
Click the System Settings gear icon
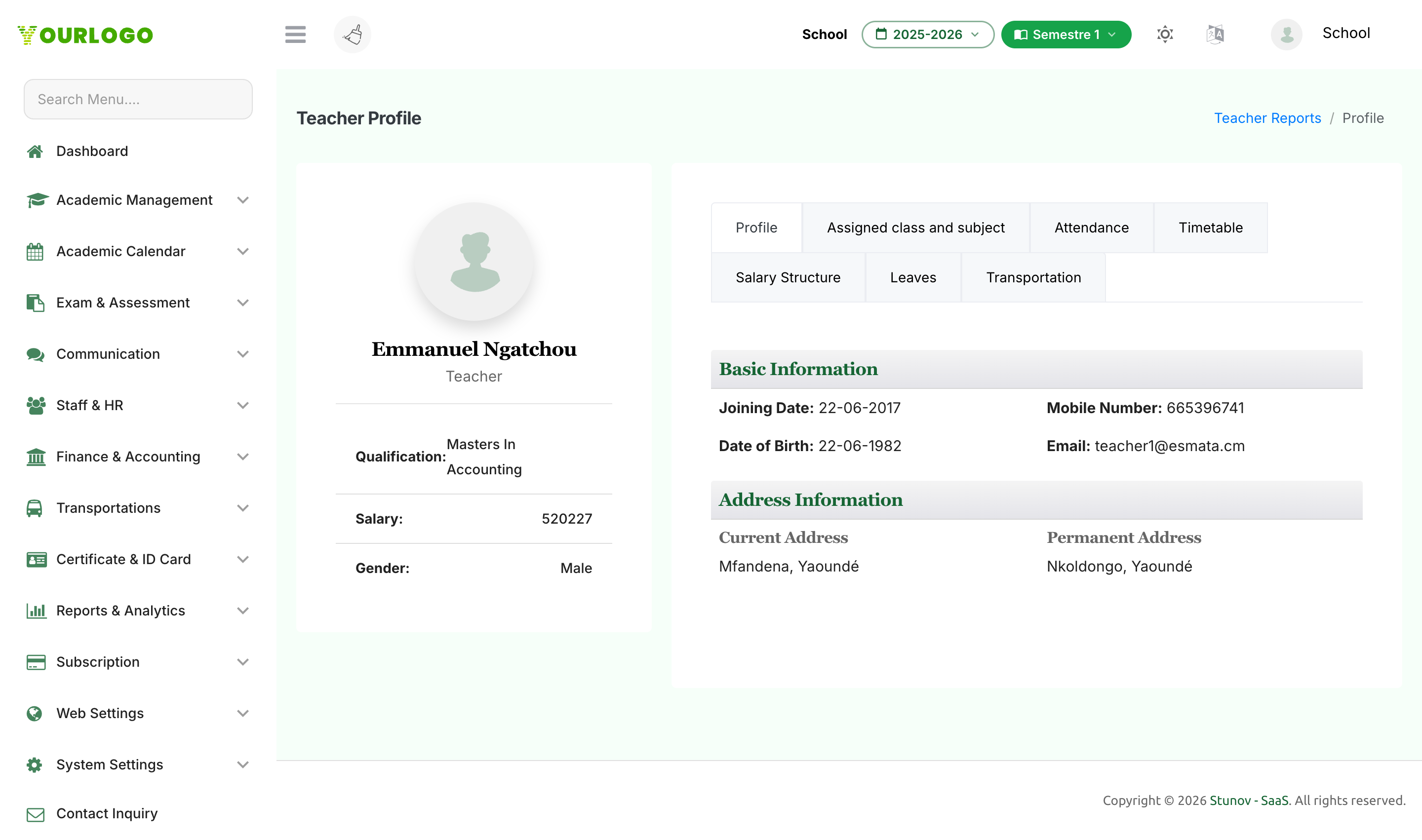[x=35, y=764]
